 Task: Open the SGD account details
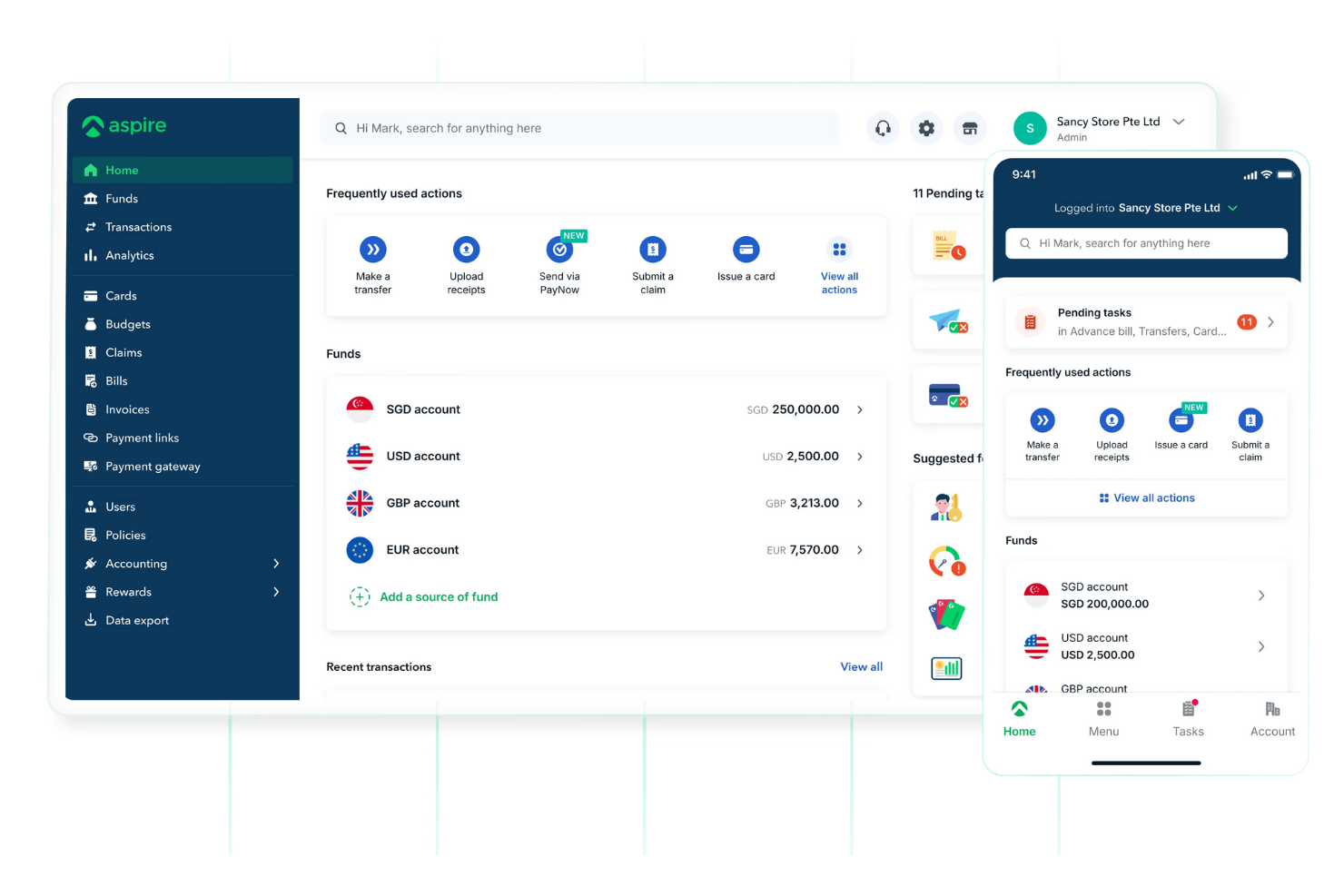607,409
